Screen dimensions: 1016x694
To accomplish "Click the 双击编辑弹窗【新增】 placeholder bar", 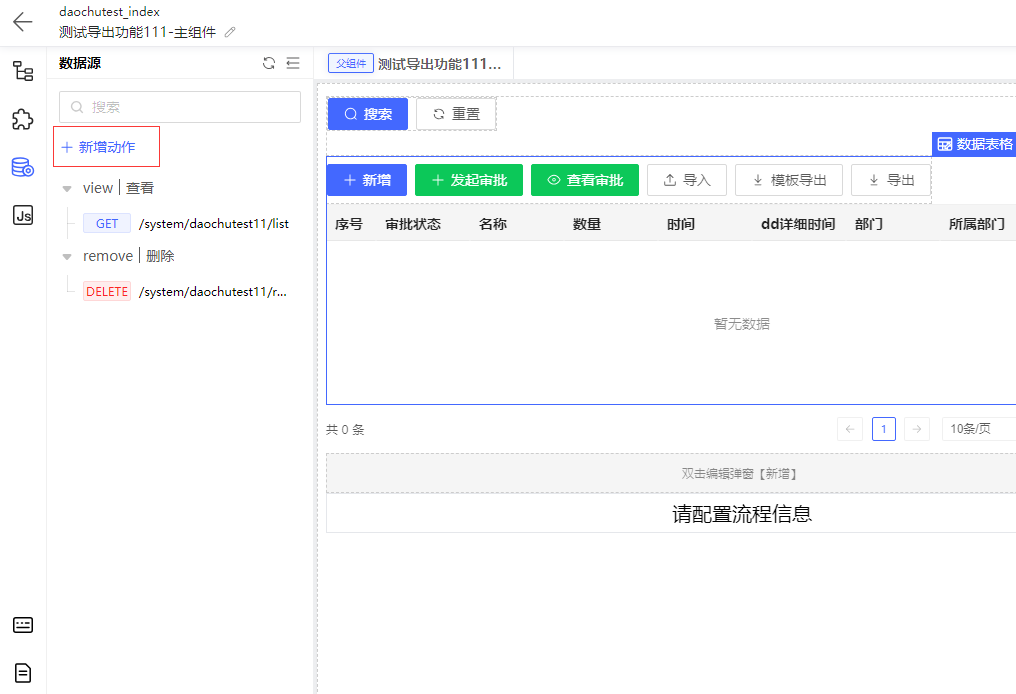I will pos(671,474).
